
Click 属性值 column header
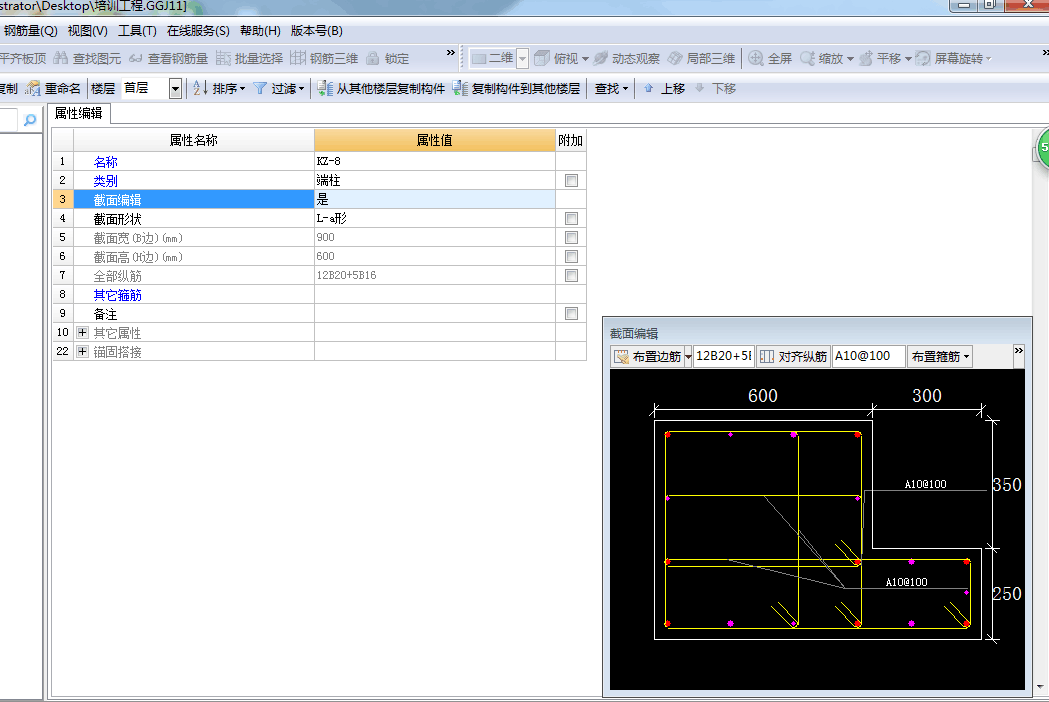[x=435, y=140]
